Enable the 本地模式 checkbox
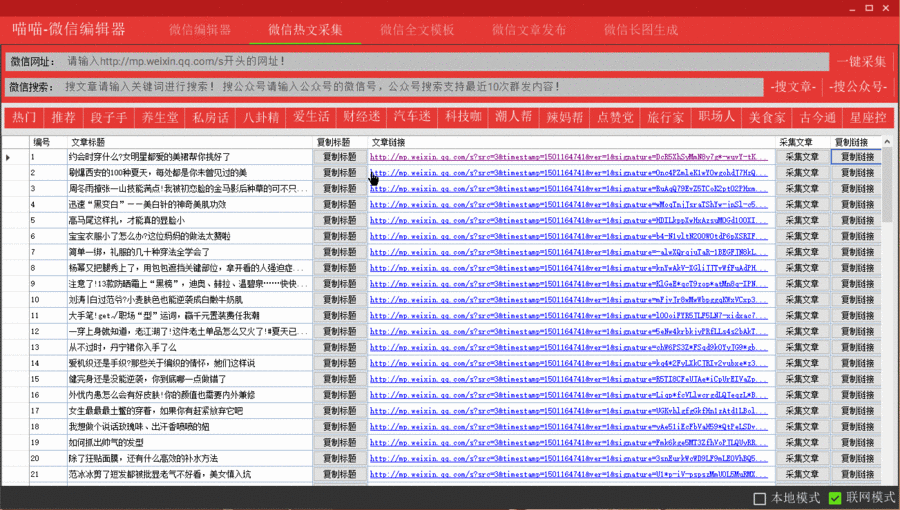900x510 pixels. point(759,499)
